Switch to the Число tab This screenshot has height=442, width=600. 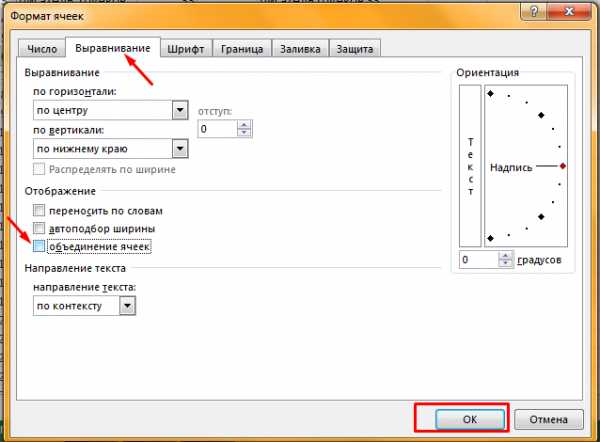pyautogui.click(x=42, y=49)
